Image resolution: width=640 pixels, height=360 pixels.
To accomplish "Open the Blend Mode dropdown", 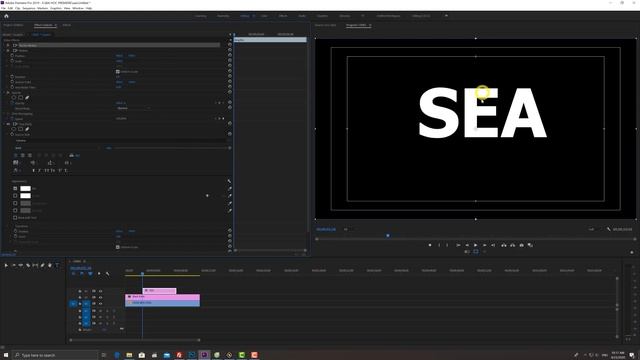I will coord(133,108).
